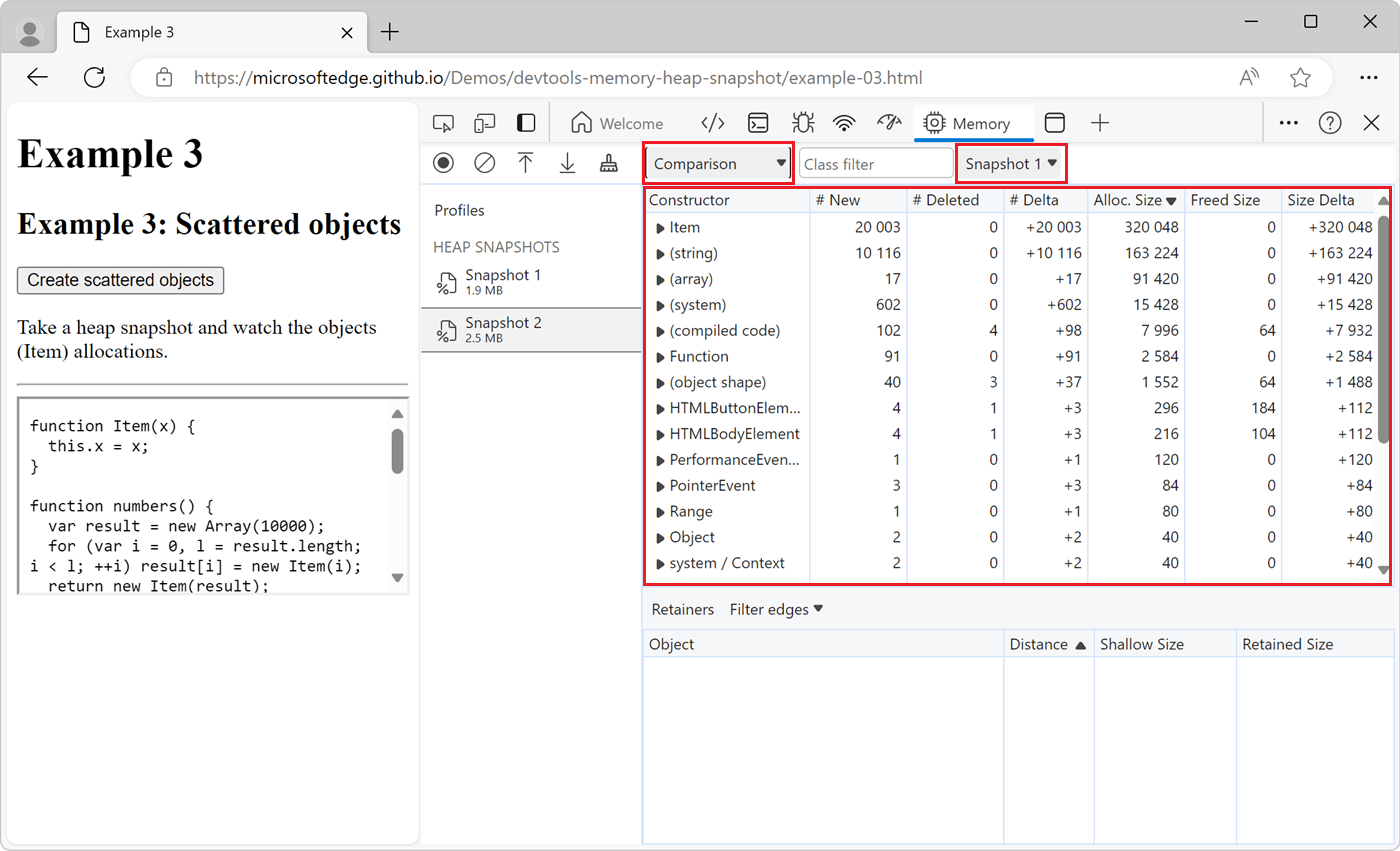The height and width of the screenshot is (851, 1400).
Task: Open the Network wifi-style tool icon
Action: coord(845,122)
